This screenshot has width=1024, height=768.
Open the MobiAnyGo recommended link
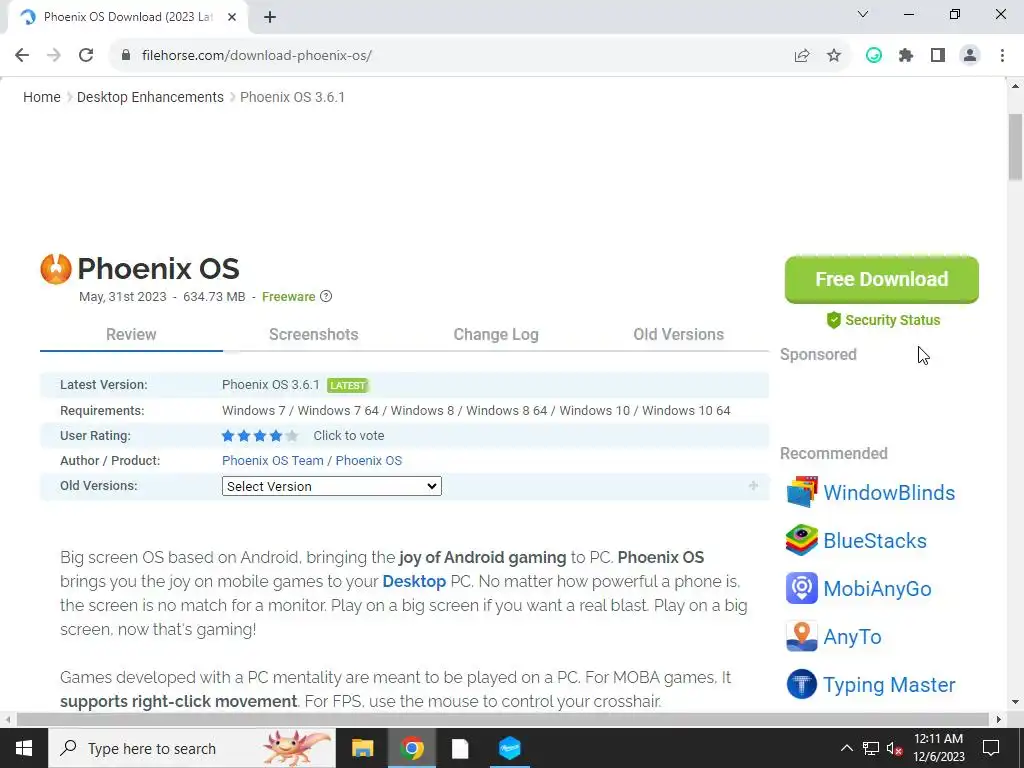[x=877, y=588]
